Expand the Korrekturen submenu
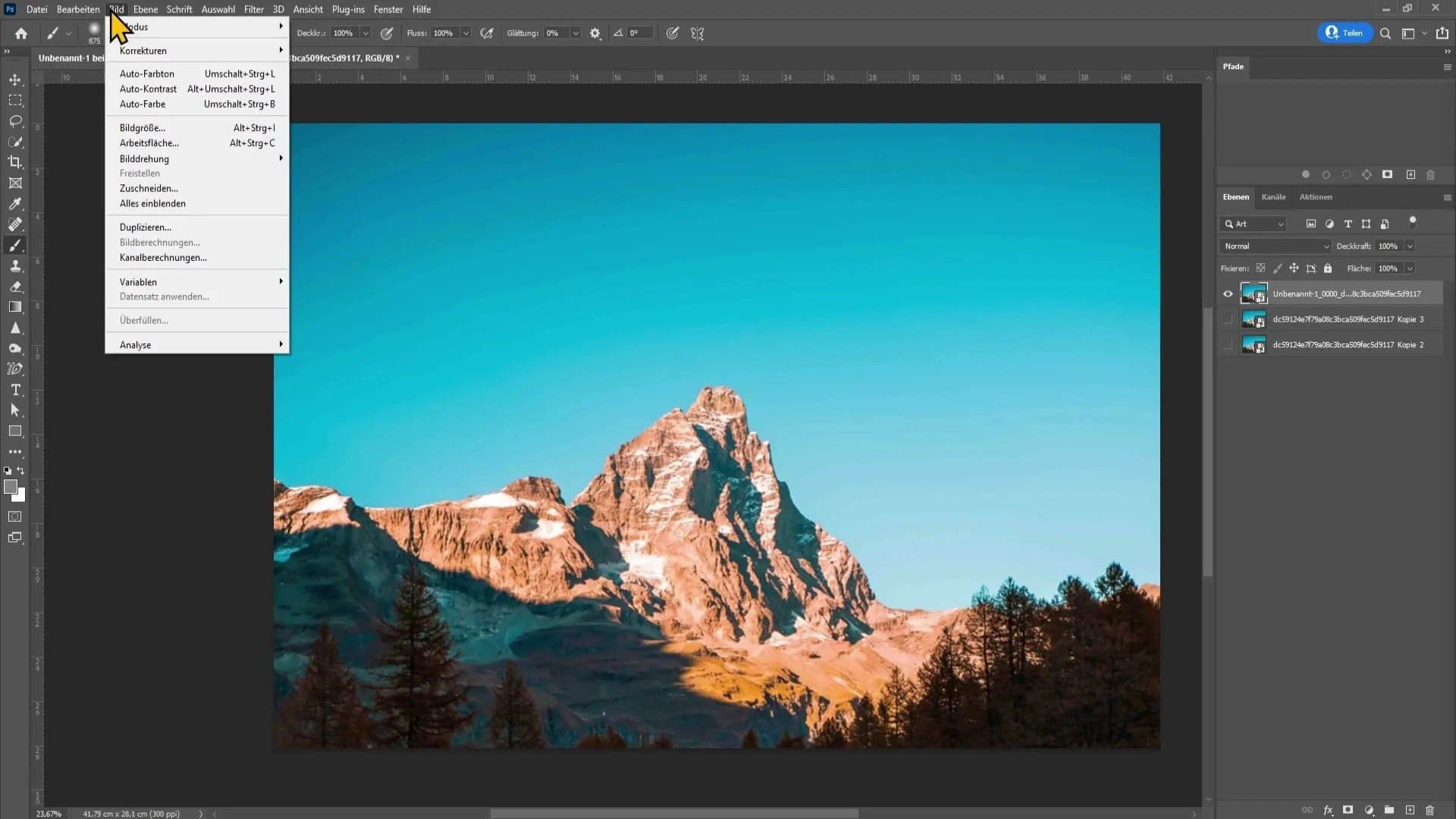The image size is (1456, 819). coord(198,50)
